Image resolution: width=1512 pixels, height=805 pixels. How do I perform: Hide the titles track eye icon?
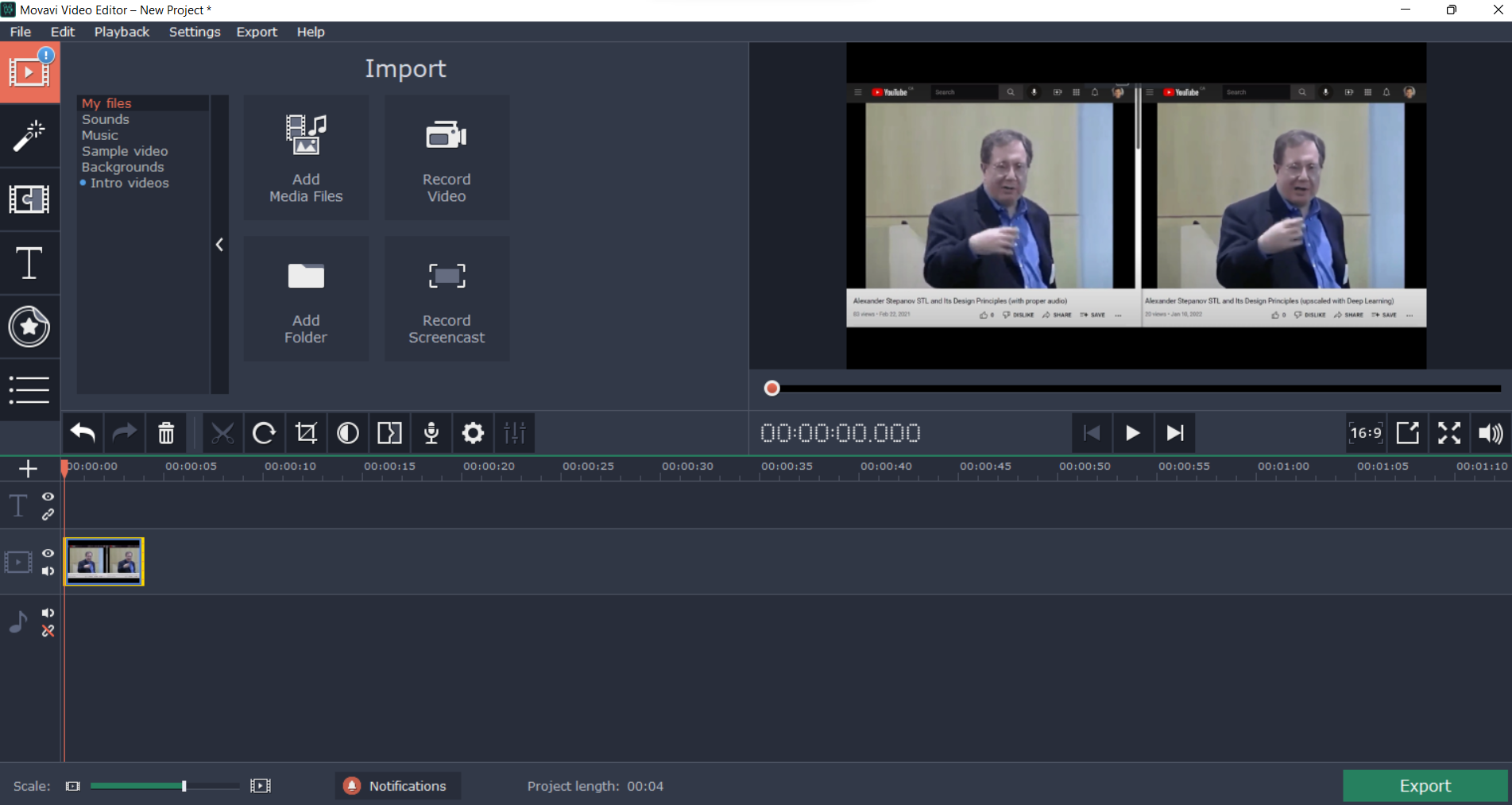click(48, 497)
